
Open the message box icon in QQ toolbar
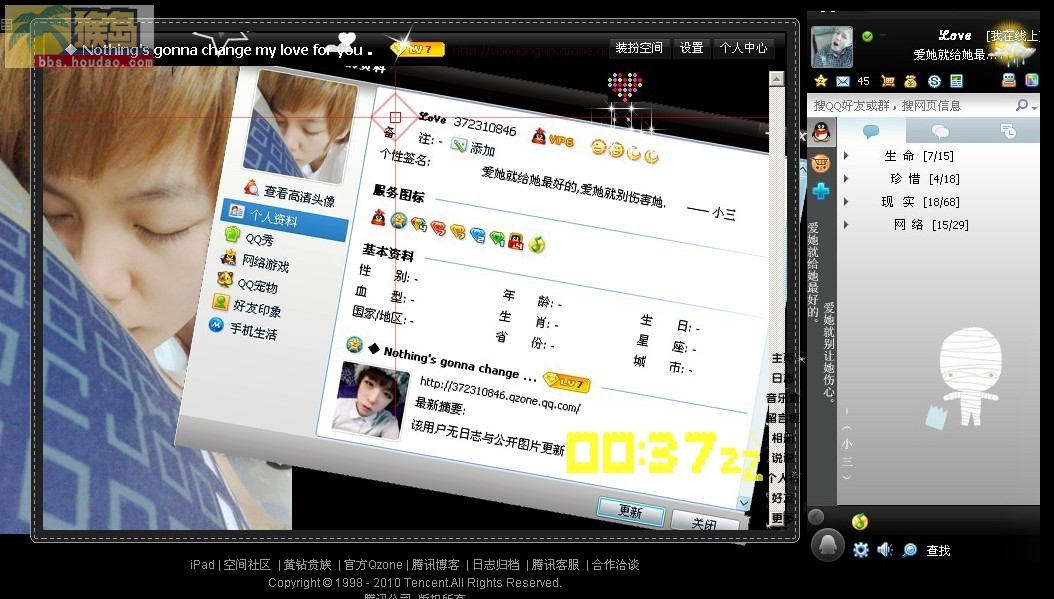(1008, 81)
